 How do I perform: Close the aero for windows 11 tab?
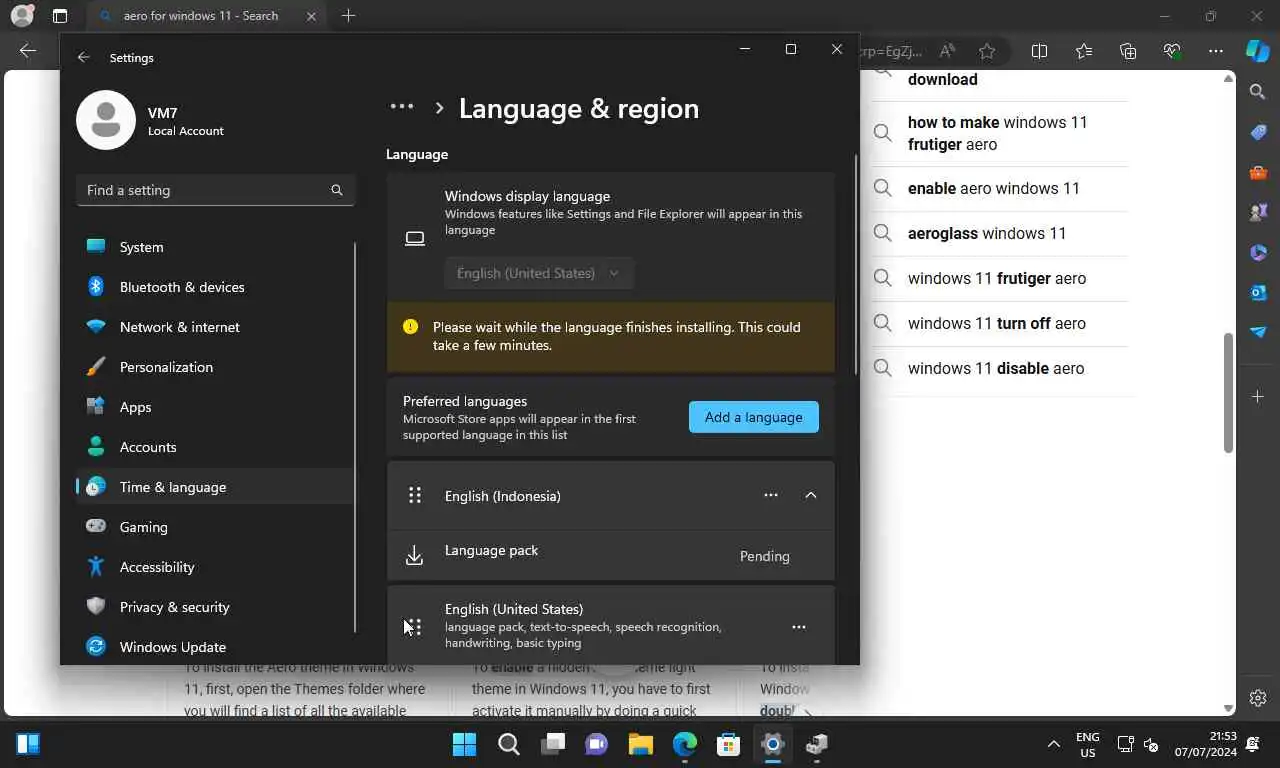[311, 16]
